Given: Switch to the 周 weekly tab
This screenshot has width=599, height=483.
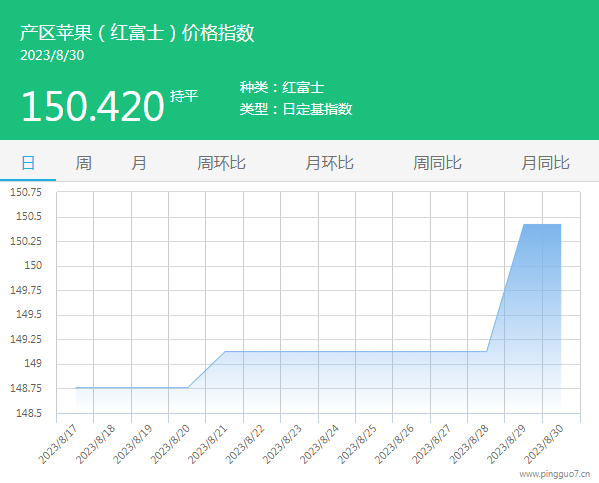Looking at the screenshot, I should point(83,163).
